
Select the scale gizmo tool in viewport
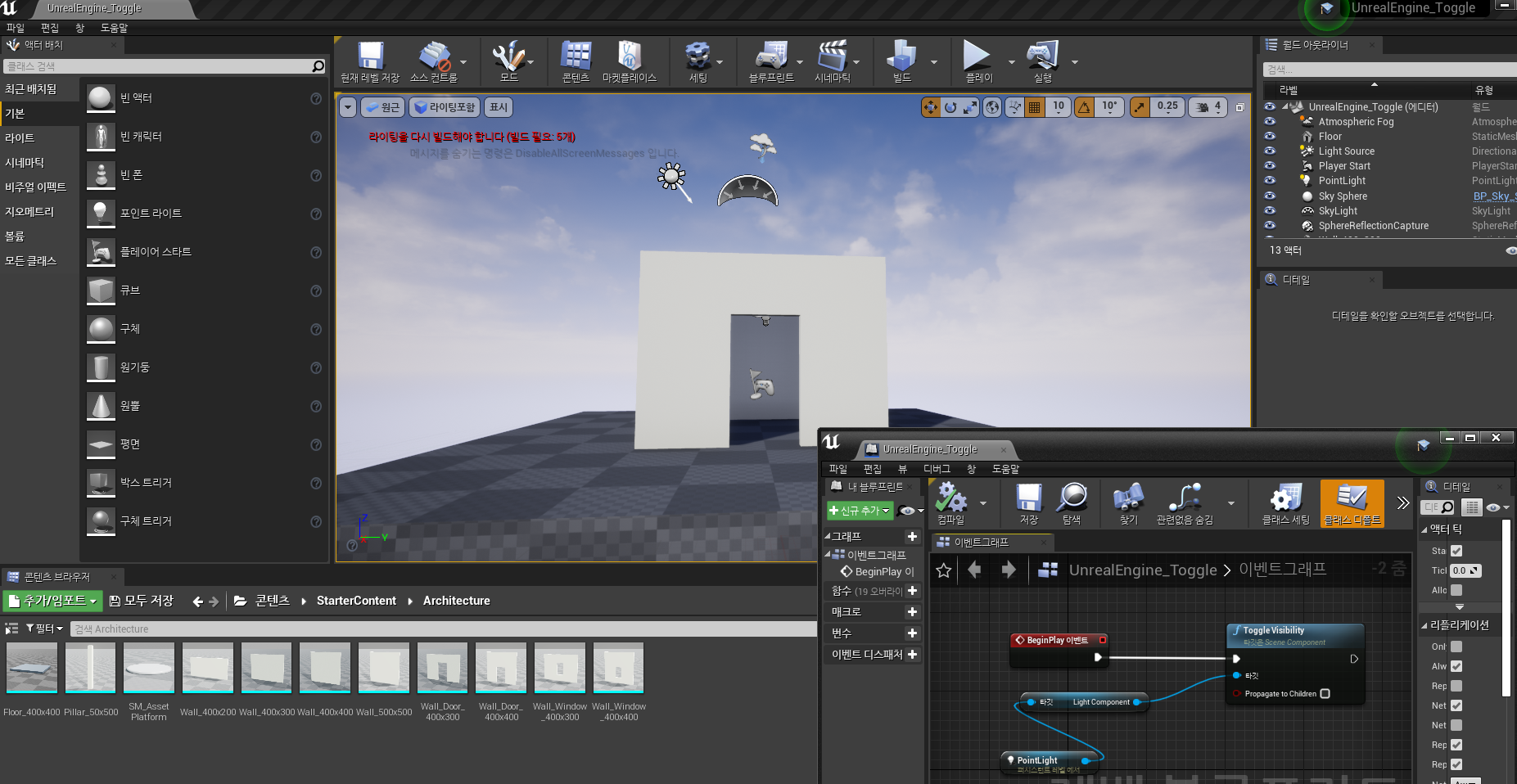[969, 107]
